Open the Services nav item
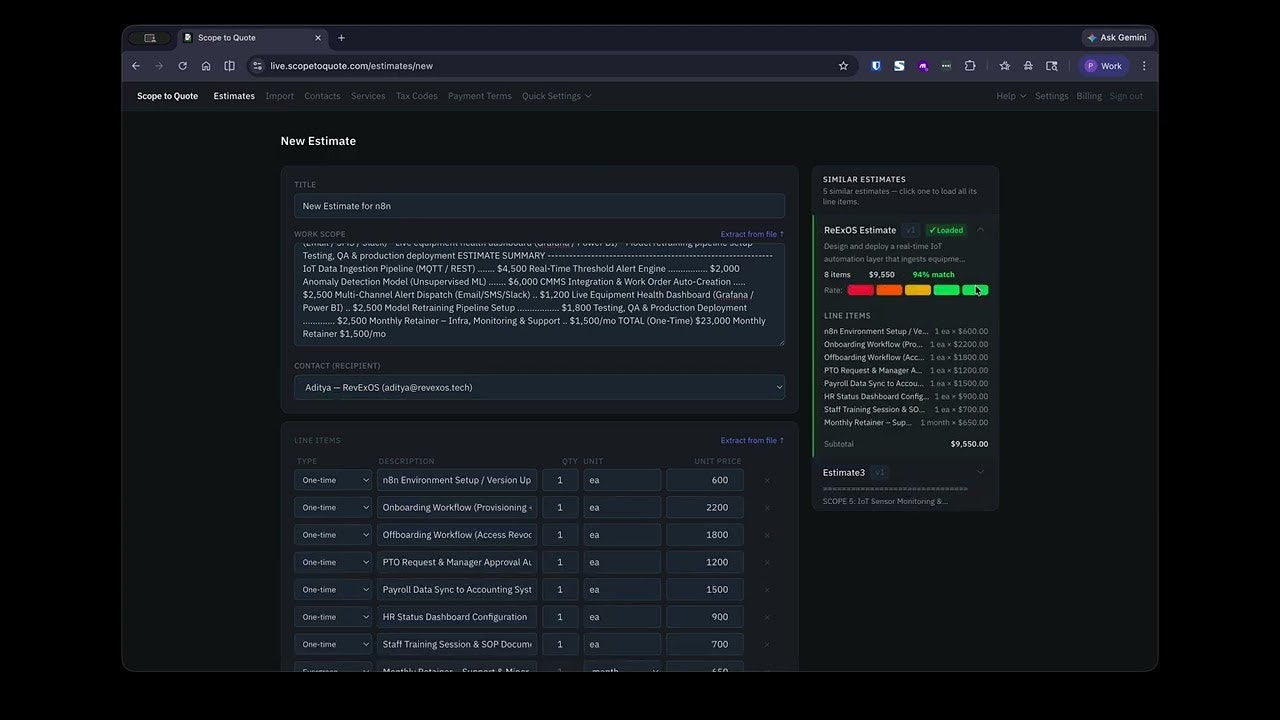Screen dimensions: 1280x720 [368, 96]
